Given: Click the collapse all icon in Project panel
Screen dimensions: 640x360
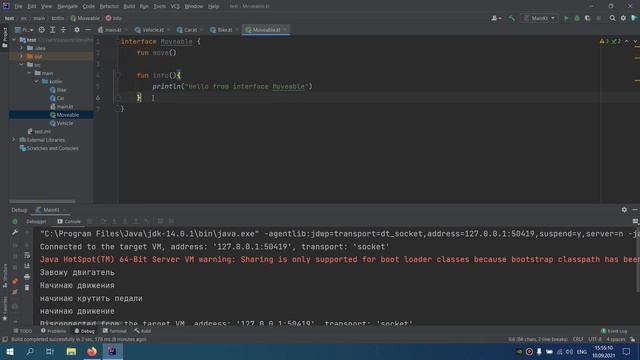Looking at the screenshot, I should (63, 30).
